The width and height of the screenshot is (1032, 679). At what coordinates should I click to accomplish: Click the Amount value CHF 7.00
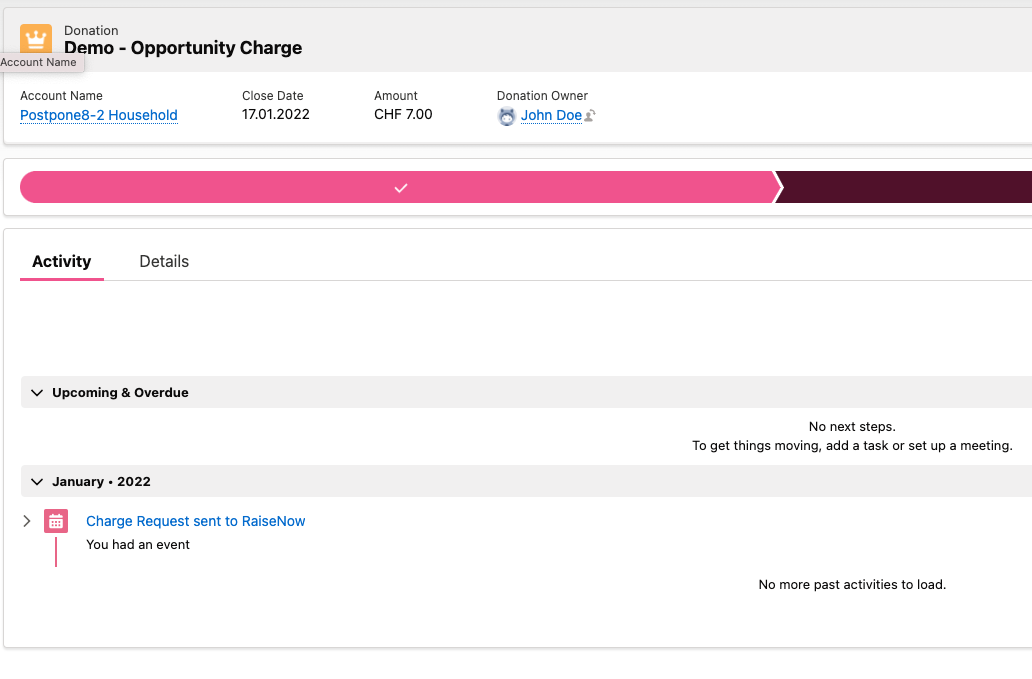pyautogui.click(x=403, y=114)
